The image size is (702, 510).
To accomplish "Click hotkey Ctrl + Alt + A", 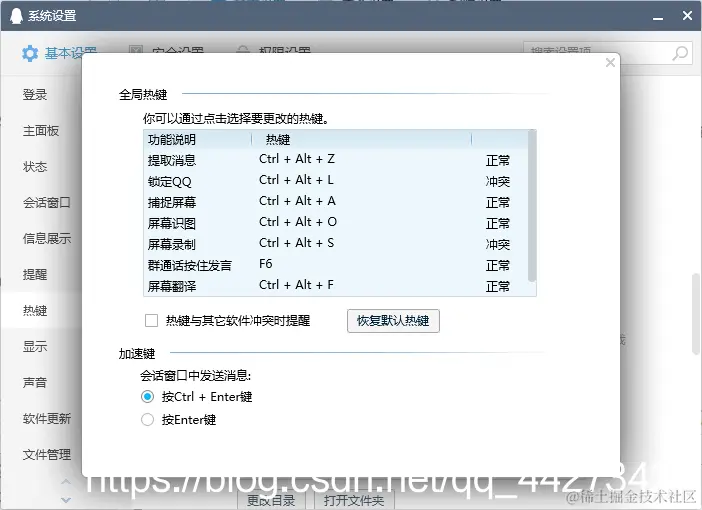I will [x=297, y=201].
